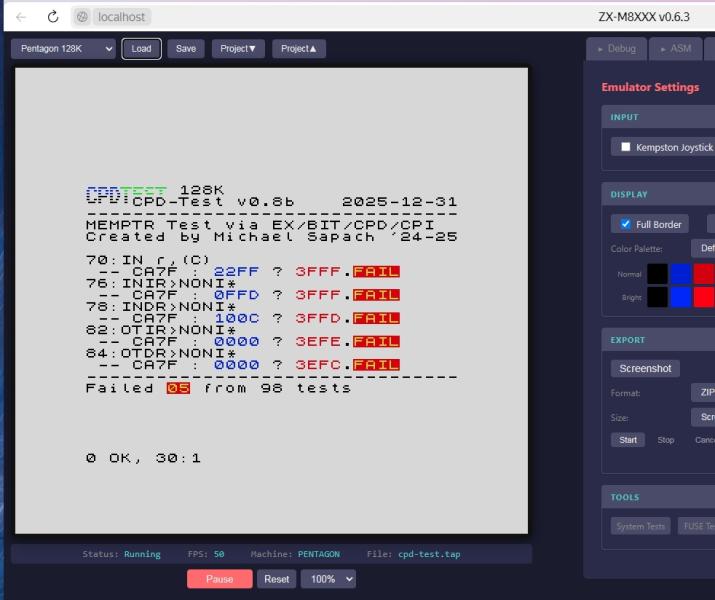Open the Project load (down arrow) button
The width and height of the screenshot is (715, 600).
[x=238, y=48]
